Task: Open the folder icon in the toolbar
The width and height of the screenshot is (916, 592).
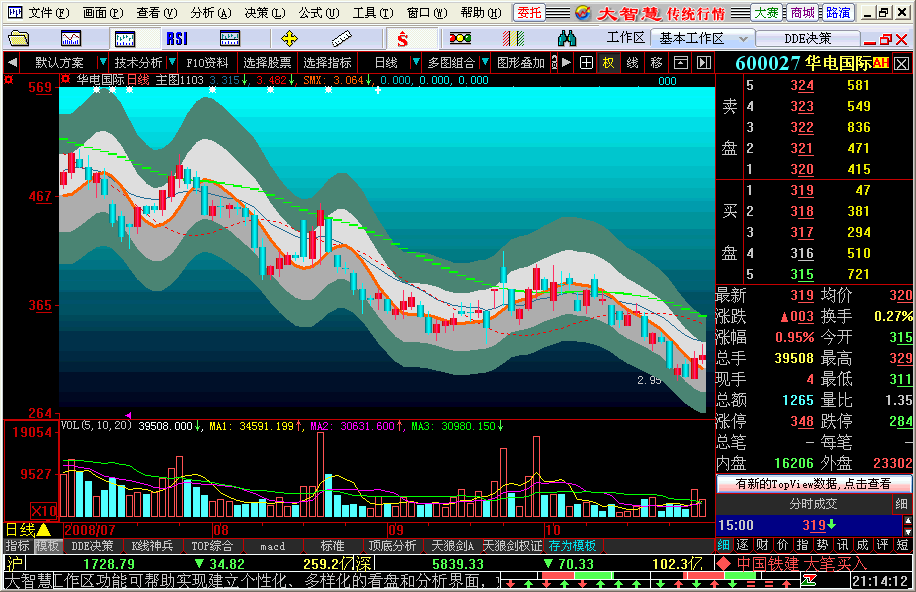Action: pyautogui.click(x=19, y=39)
